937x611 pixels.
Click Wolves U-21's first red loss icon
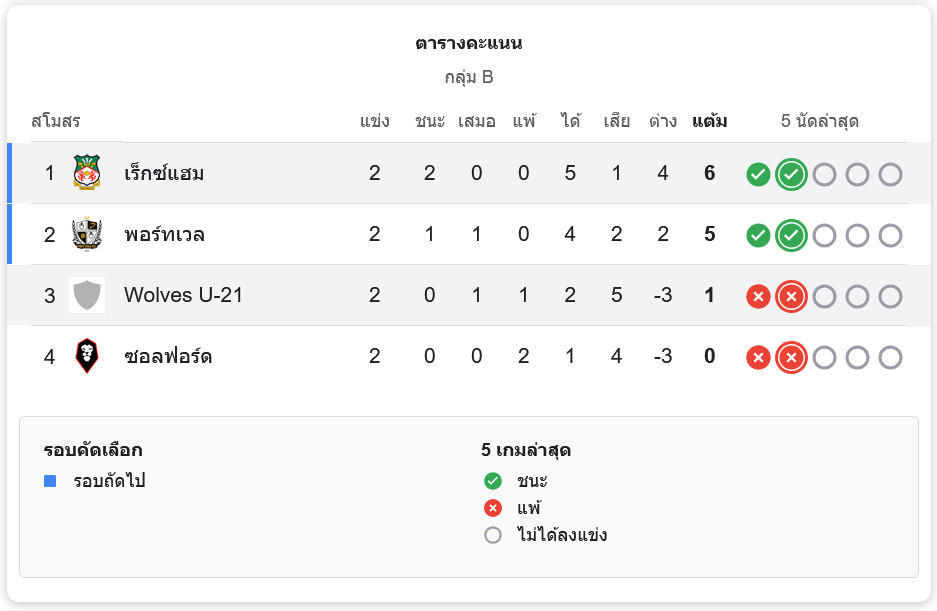[758, 297]
